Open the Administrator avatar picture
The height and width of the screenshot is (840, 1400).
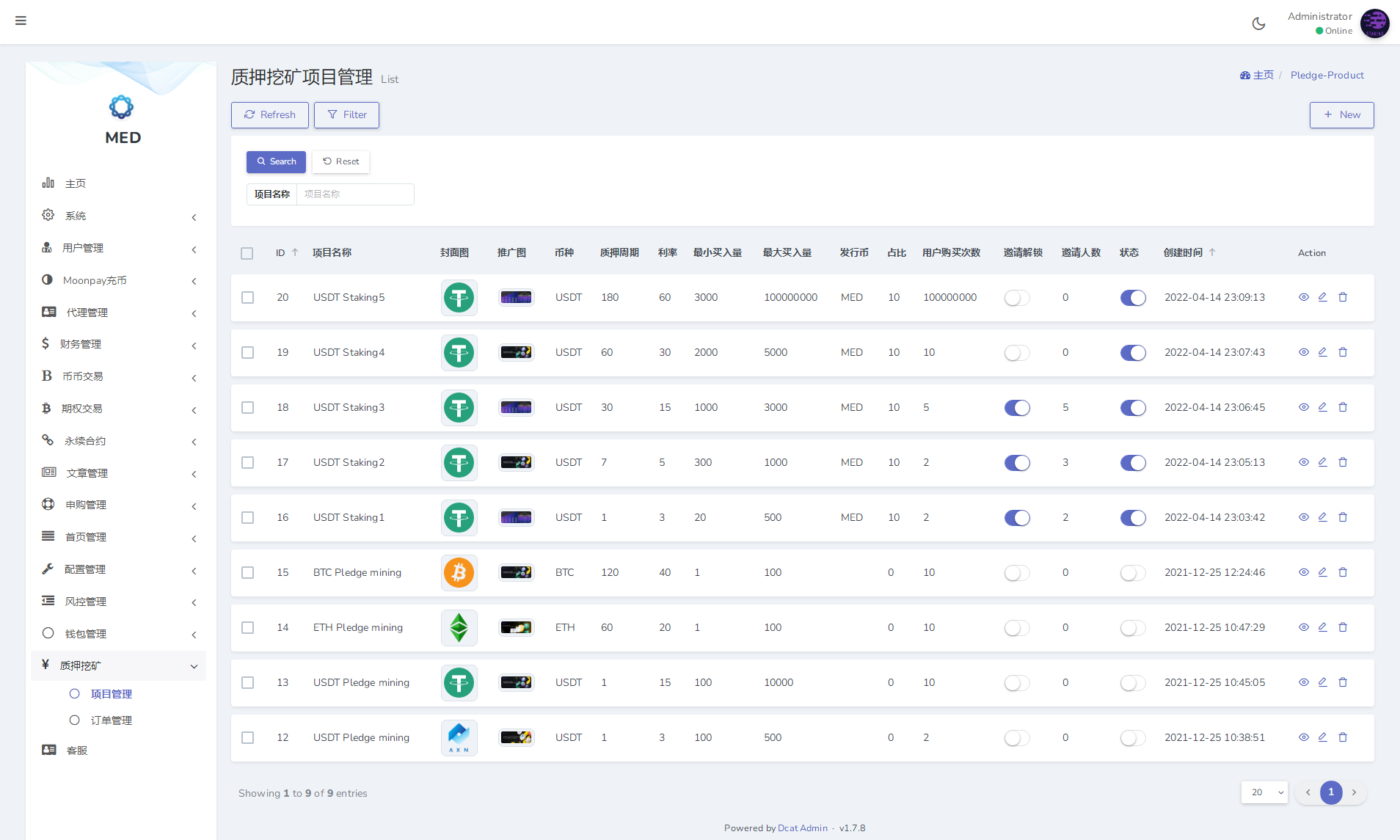point(1374,23)
